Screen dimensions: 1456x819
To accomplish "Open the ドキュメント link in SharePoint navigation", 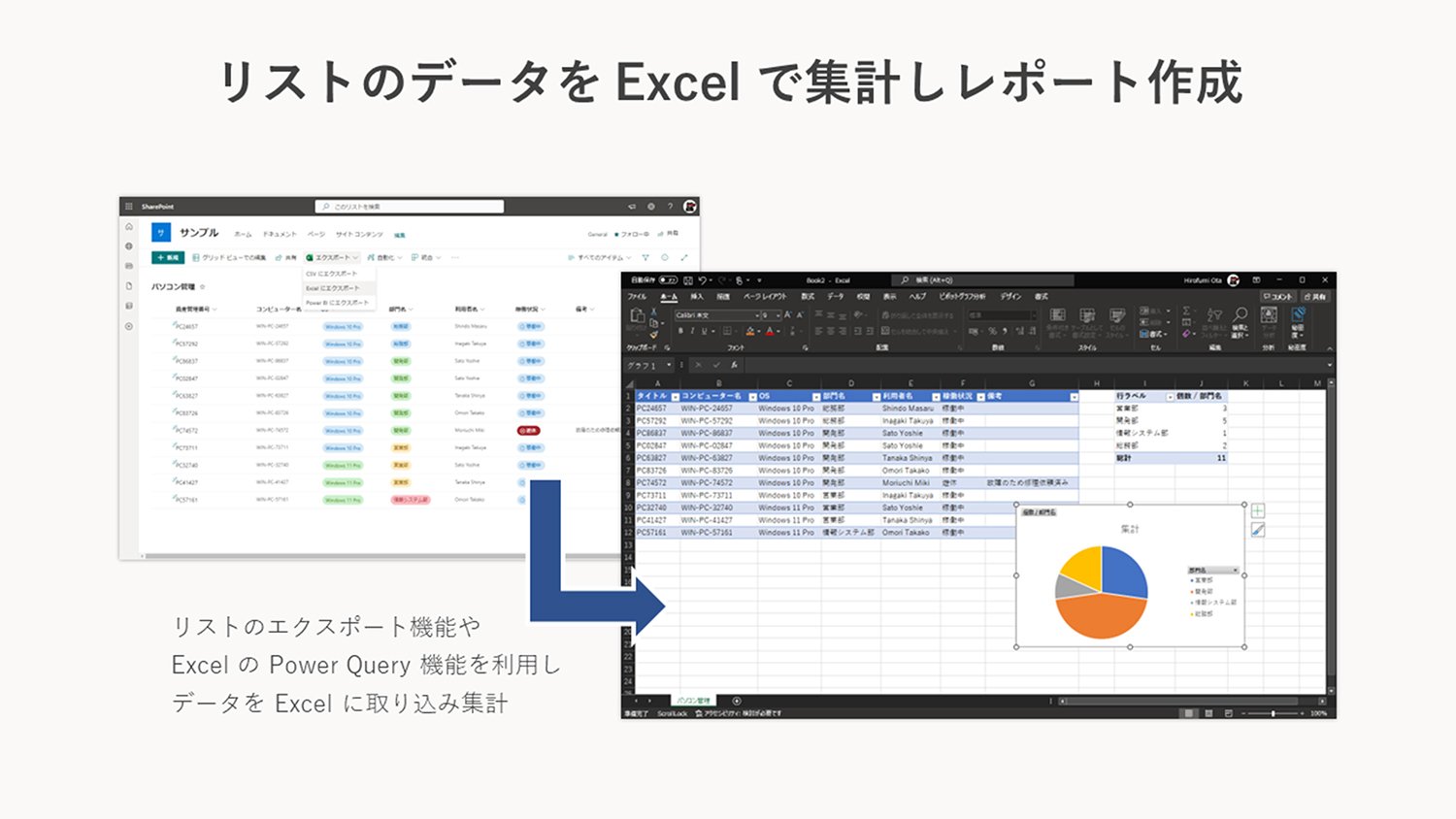I will (x=280, y=234).
